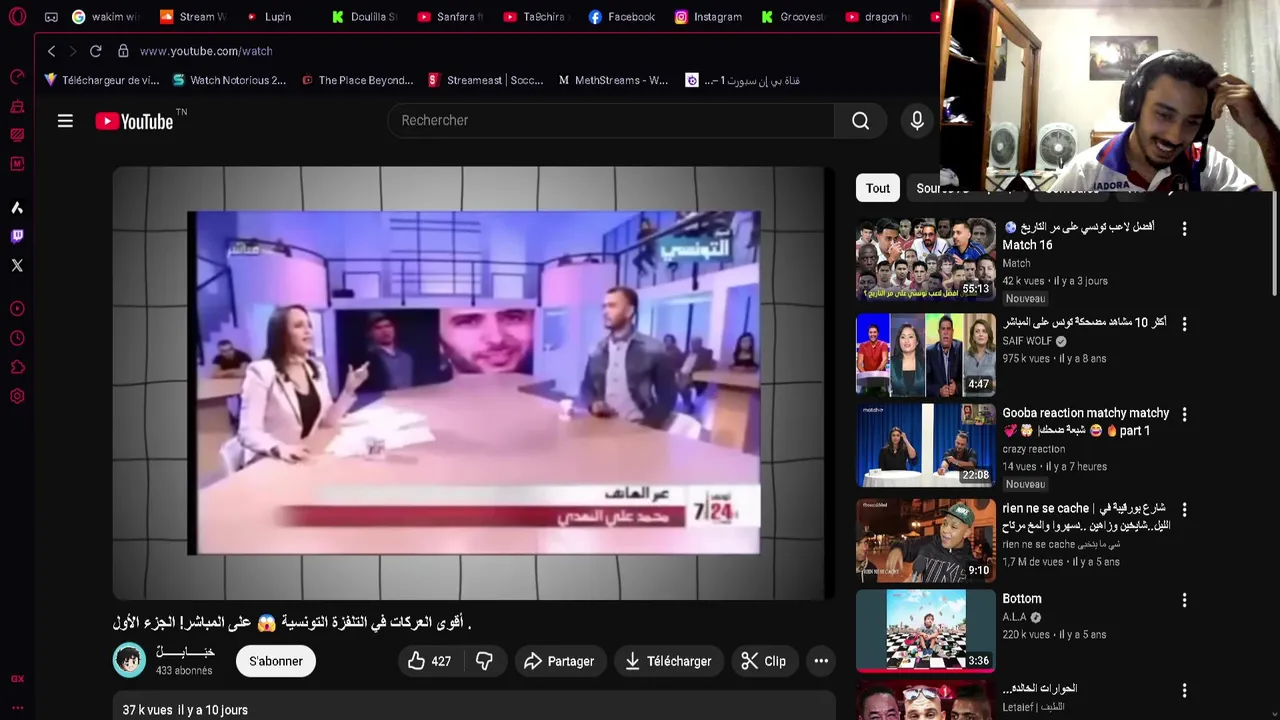Switch to the Facebook tab
Image resolution: width=1280 pixels, height=720 pixels.
(621, 17)
